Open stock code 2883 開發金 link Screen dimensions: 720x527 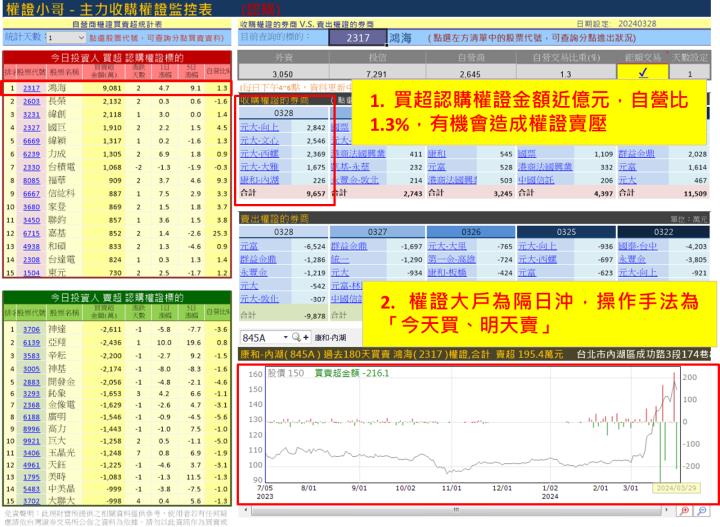(x=32, y=382)
